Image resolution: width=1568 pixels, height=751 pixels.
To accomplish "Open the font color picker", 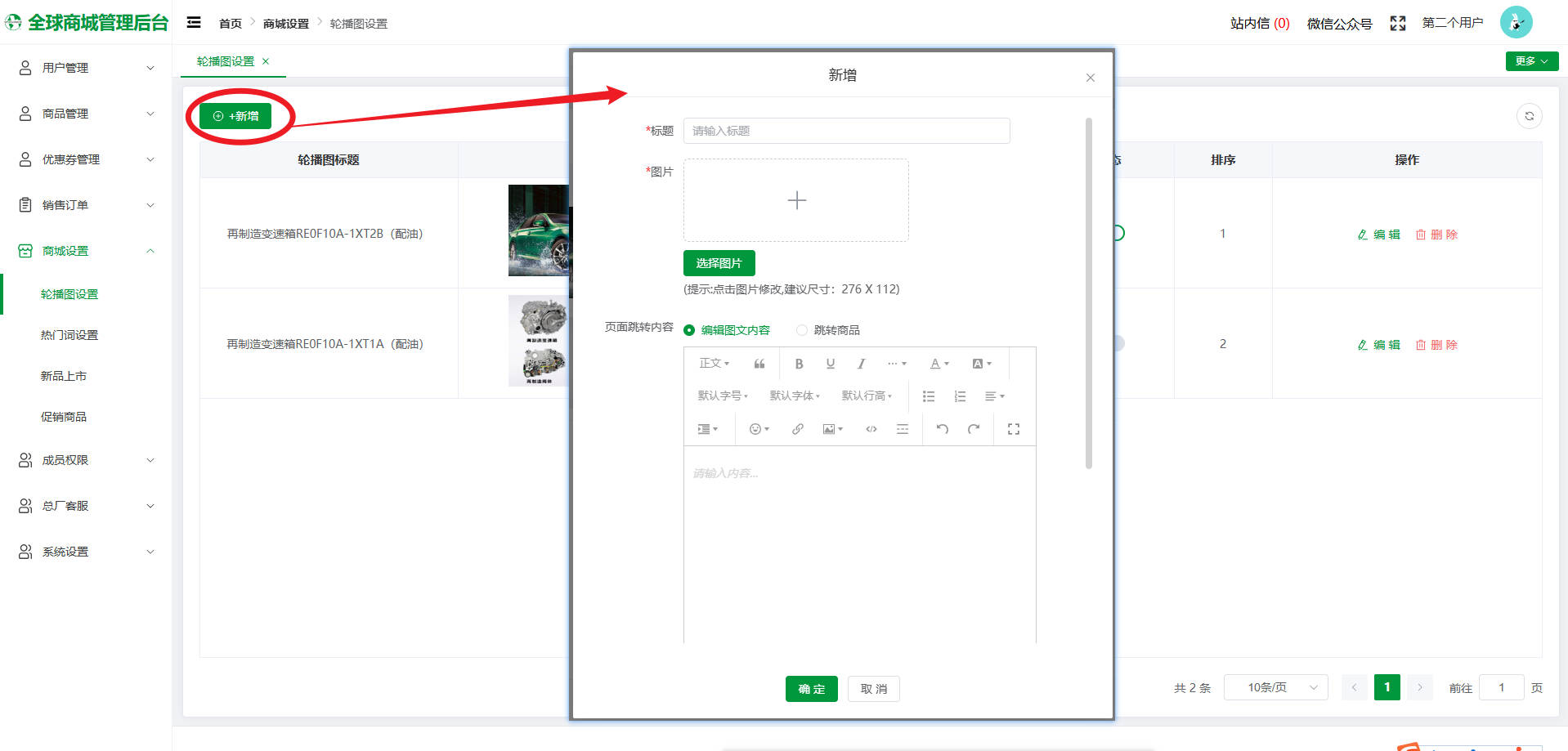I will pos(939,364).
